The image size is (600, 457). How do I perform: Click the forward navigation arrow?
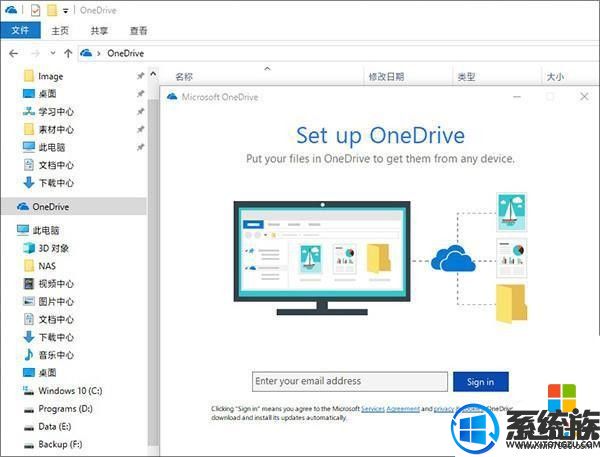35,53
